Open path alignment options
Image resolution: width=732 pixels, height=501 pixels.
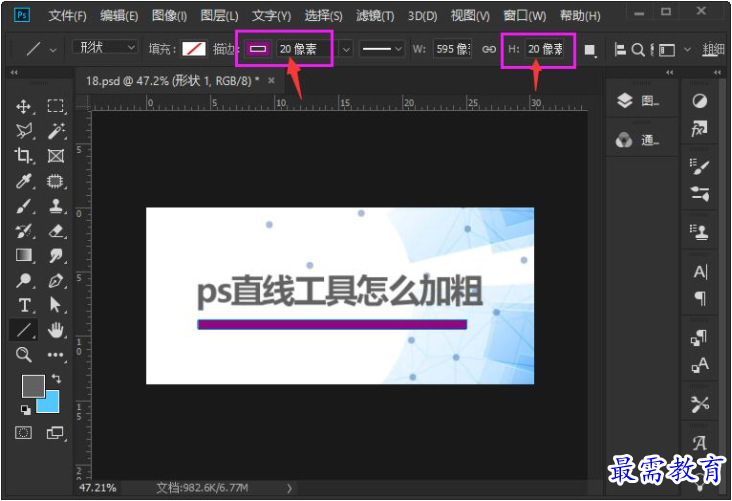pyautogui.click(x=620, y=49)
